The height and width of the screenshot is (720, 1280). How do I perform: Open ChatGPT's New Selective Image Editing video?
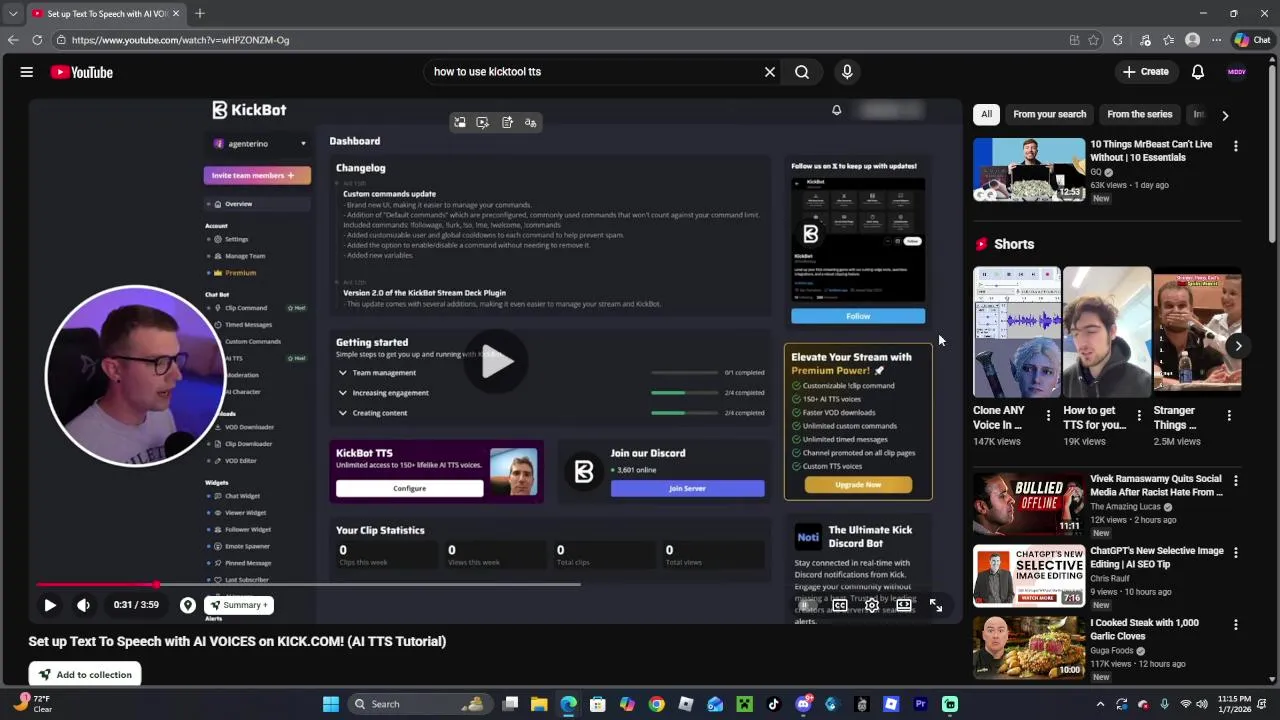point(1156,557)
